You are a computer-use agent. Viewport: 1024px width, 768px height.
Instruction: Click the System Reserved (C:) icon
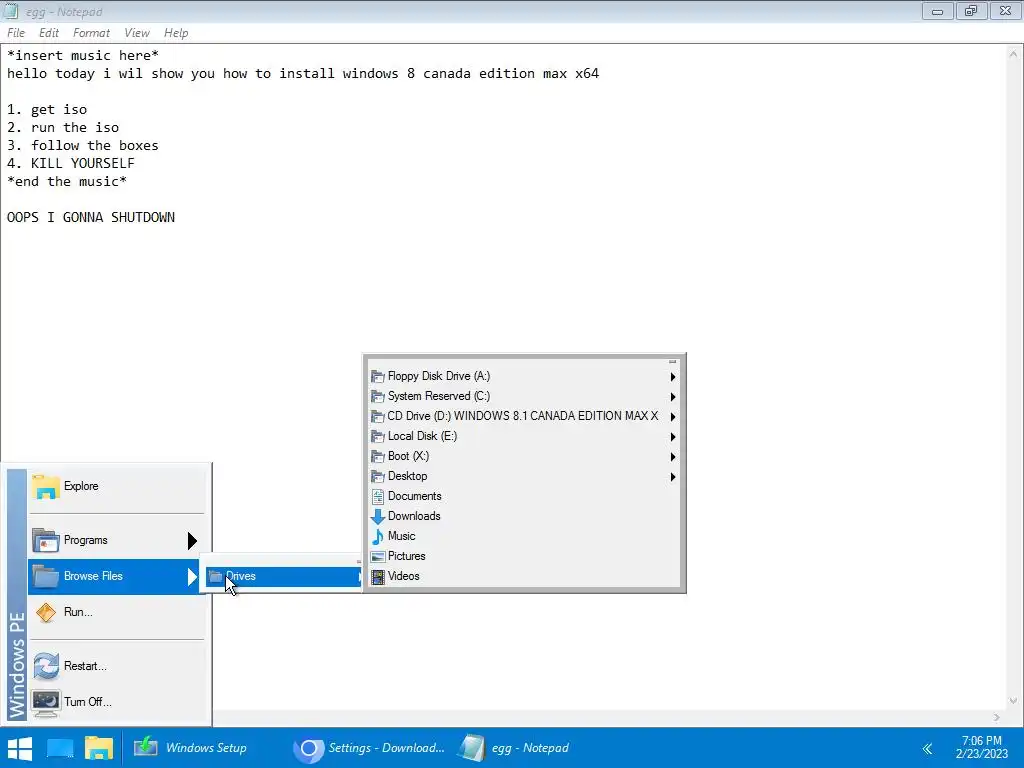click(x=377, y=396)
